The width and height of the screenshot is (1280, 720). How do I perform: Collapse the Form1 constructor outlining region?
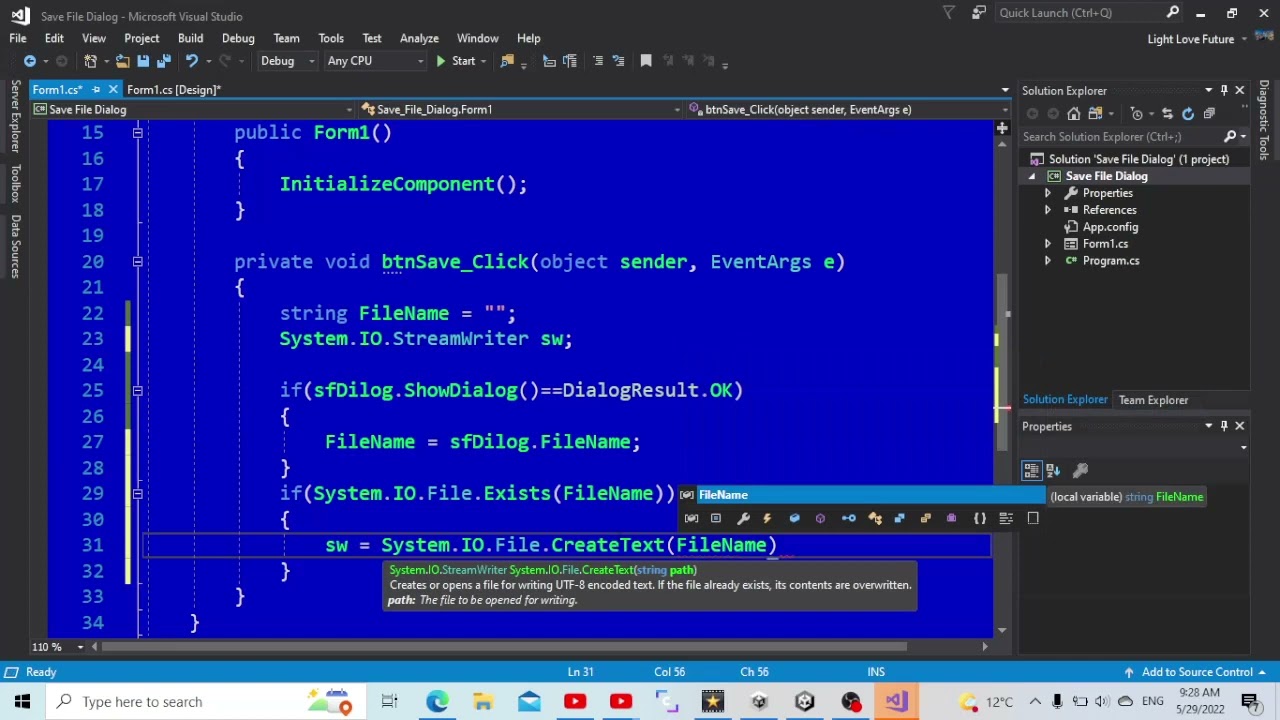pos(138,133)
